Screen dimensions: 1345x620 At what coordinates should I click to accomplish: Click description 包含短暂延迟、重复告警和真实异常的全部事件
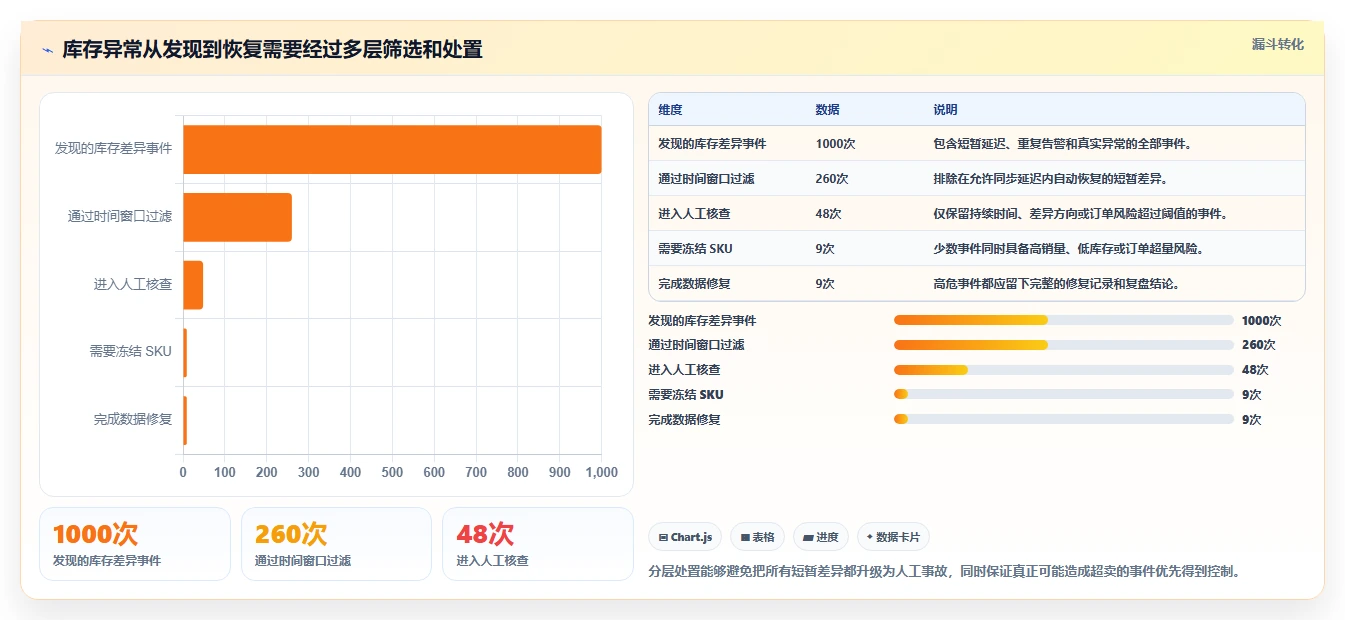[1063, 144]
